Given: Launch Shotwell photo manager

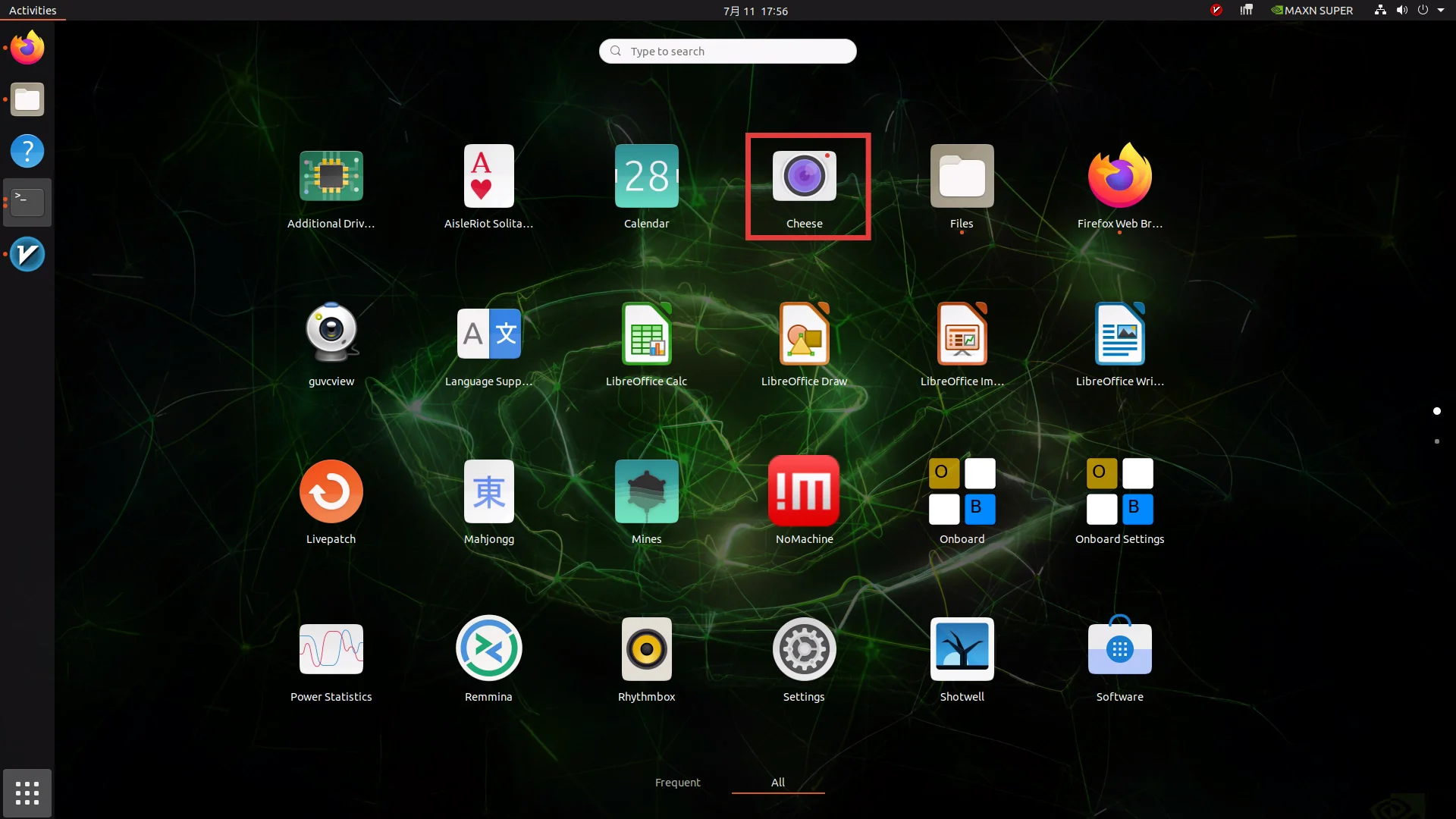Looking at the screenshot, I should (x=962, y=660).
